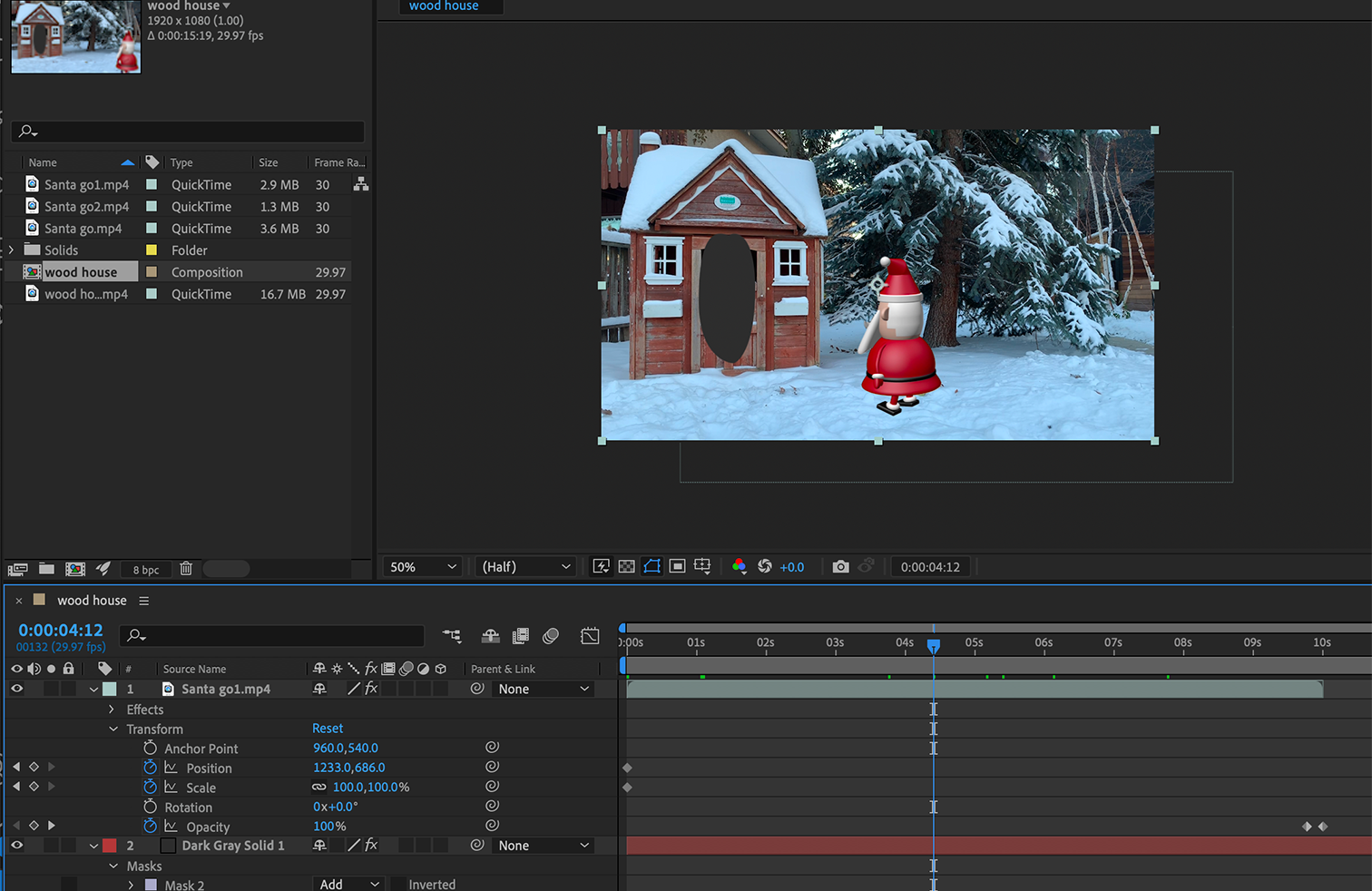Open the (Half) resolution dropdown
This screenshot has width=1372, height=891.
[x=526, y=567]
